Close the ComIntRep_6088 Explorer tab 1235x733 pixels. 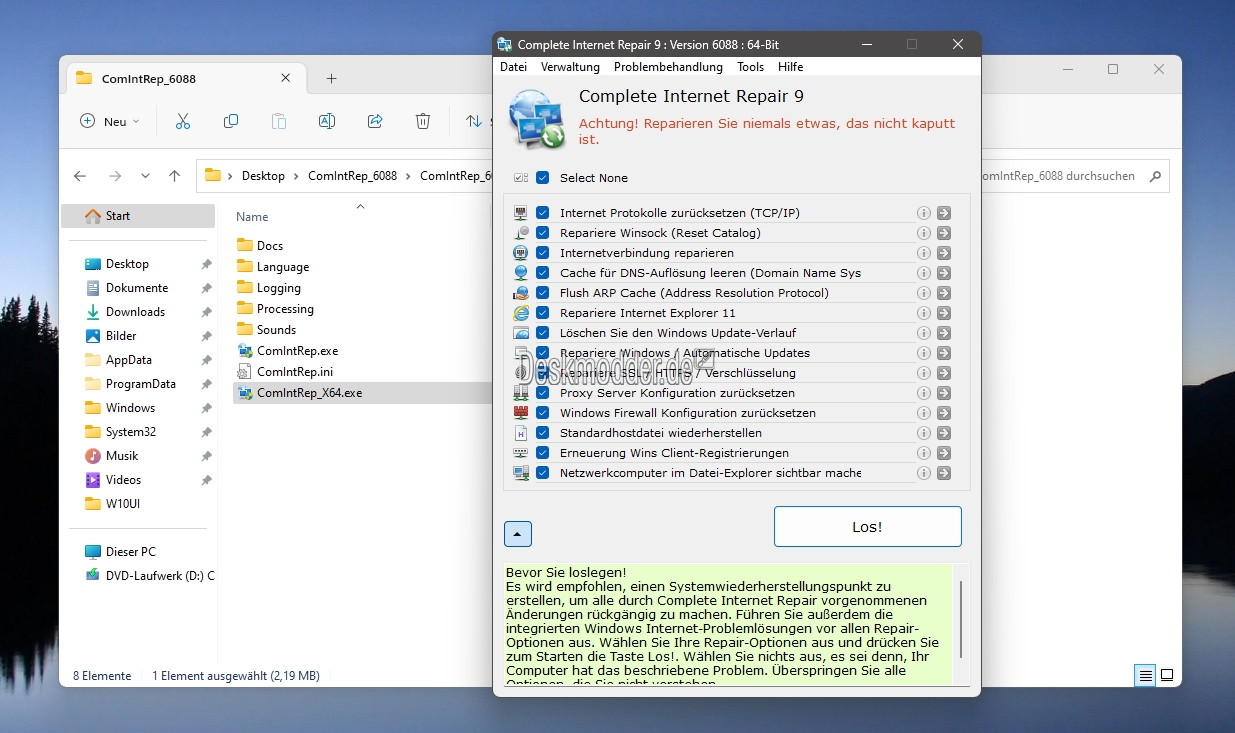[x=286, y=78]
